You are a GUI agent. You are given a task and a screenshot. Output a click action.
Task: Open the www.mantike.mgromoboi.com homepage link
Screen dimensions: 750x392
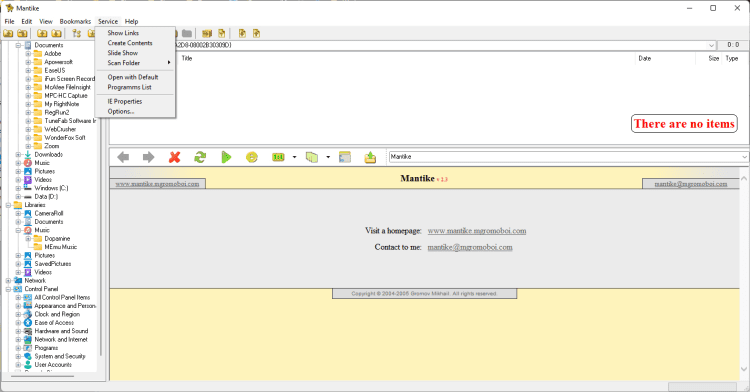point(477,231)
